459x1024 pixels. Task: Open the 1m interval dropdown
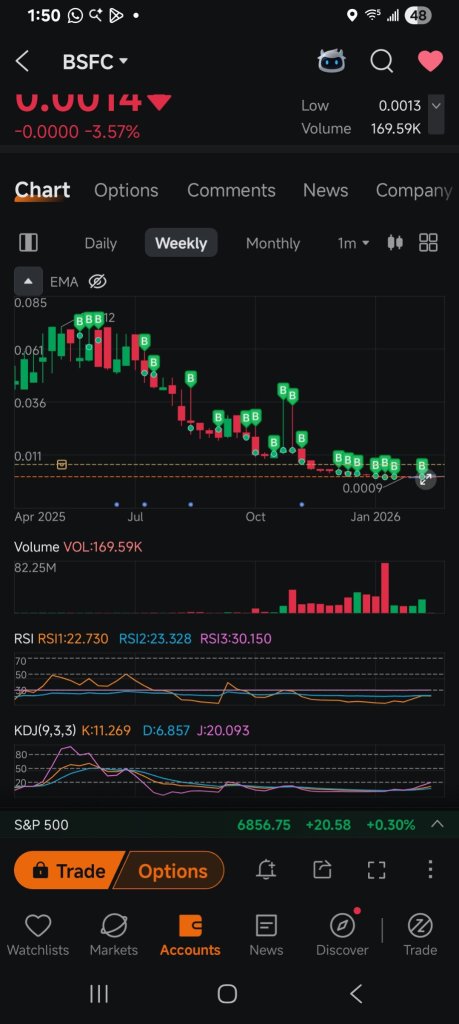[353, 243]
